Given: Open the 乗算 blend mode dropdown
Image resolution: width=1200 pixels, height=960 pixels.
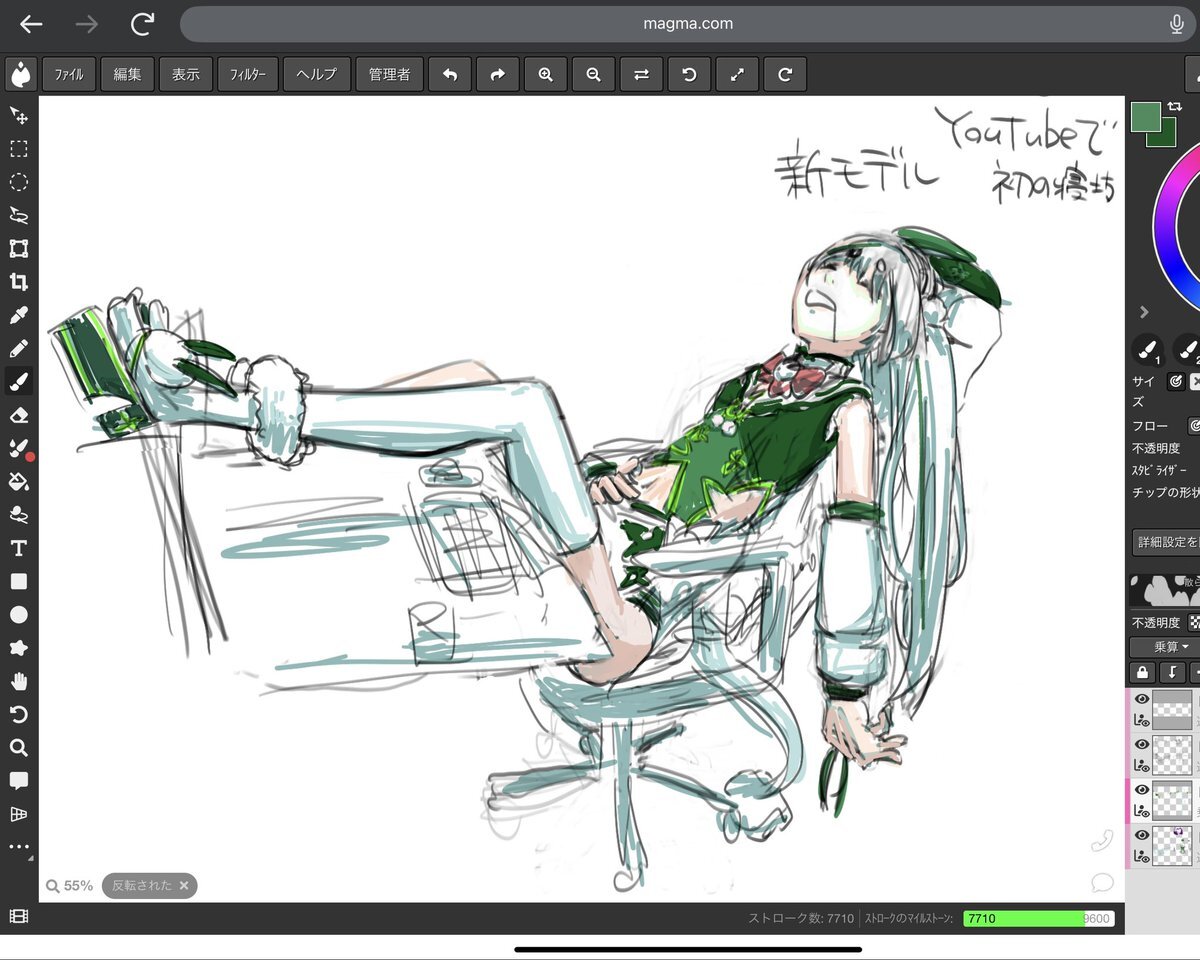Looking at the screenshot, I should point(1166,647).
